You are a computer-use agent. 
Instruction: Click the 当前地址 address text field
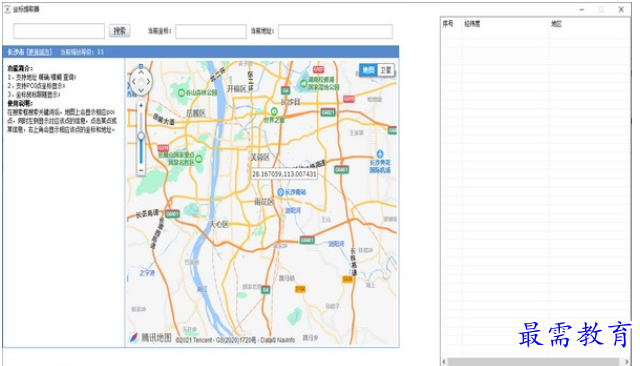[335, 31]
